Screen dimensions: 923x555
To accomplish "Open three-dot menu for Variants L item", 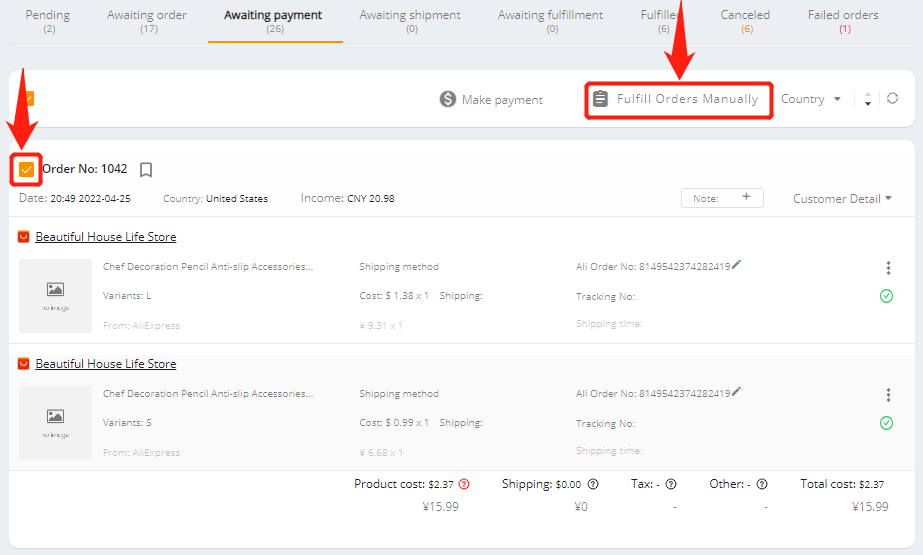I will tap(888, 268).
